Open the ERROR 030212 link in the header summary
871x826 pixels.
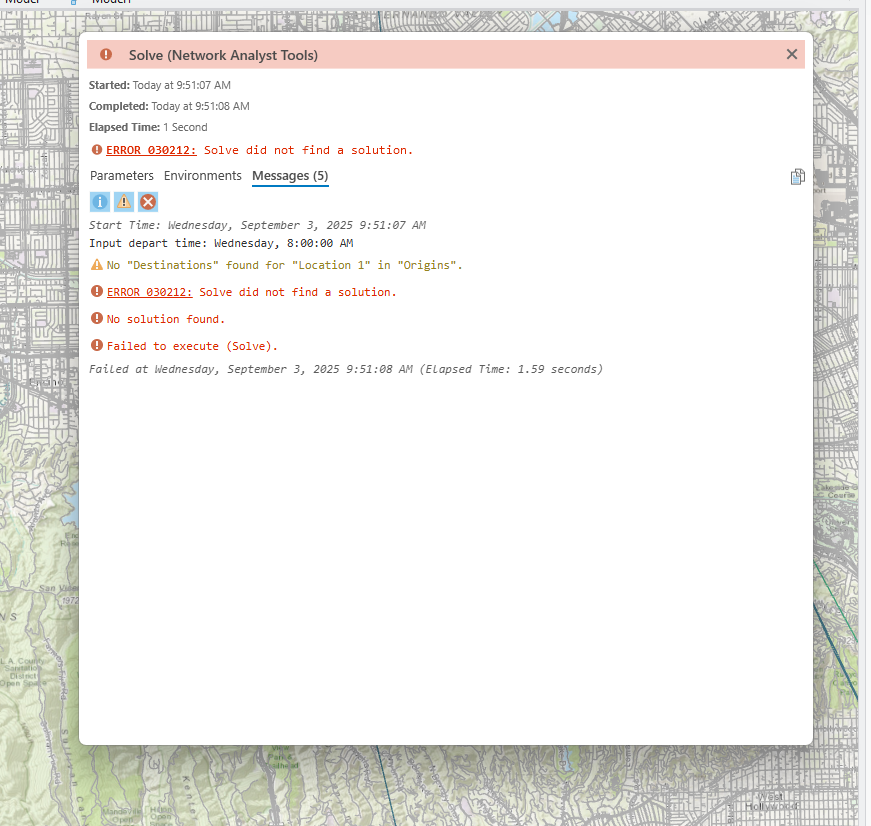click(x=151, y=150)
